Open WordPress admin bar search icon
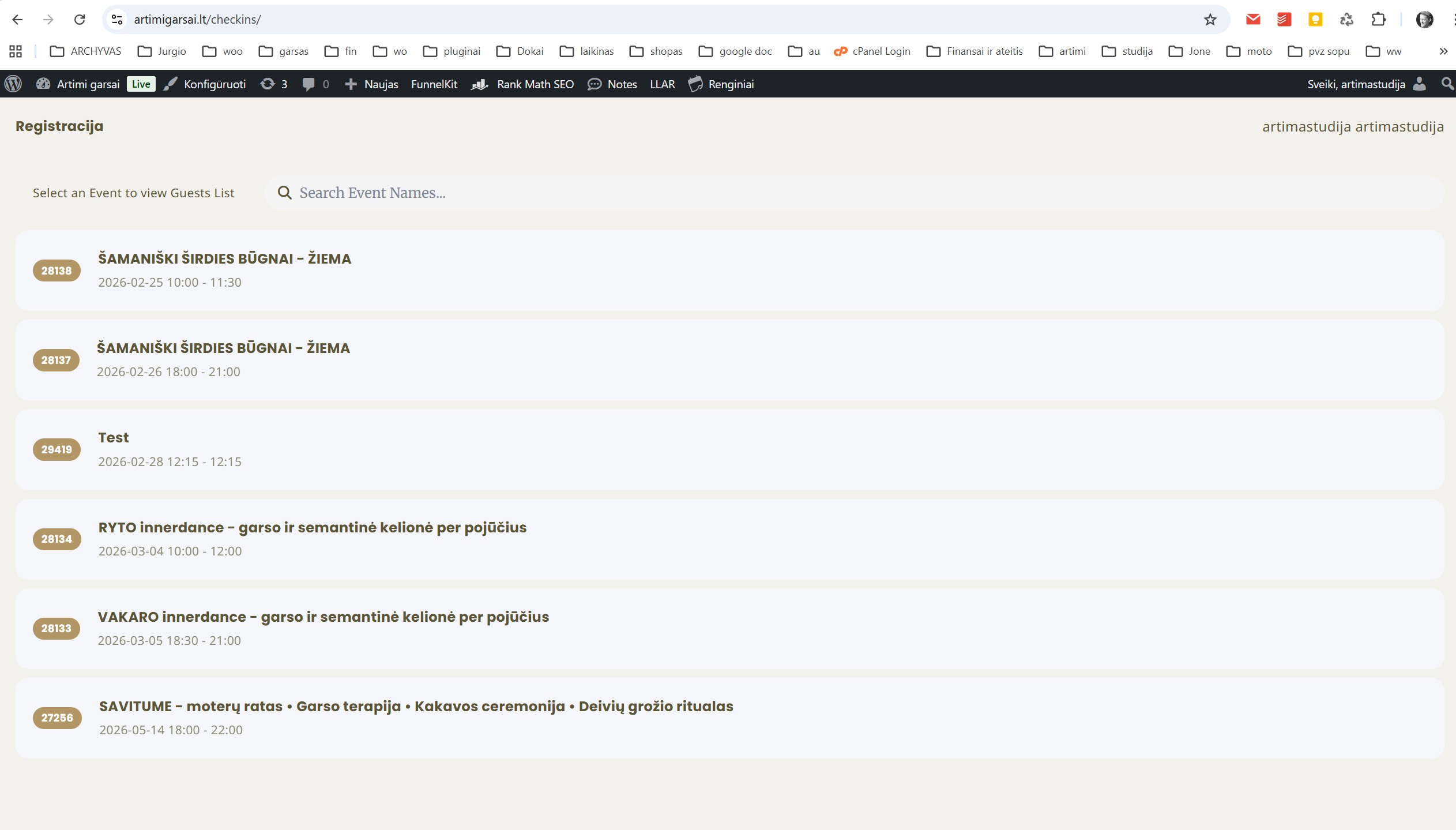This screenshot has width=1456, height=830. (1447, 84)
